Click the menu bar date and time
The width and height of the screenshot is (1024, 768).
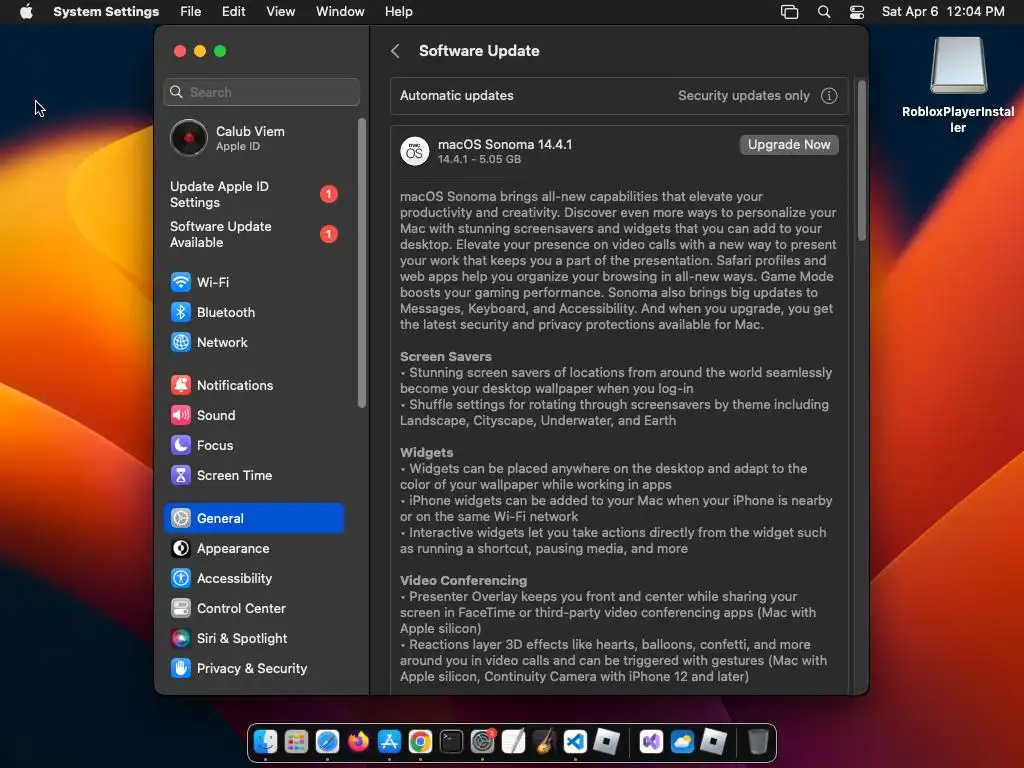tap(943, 12)
